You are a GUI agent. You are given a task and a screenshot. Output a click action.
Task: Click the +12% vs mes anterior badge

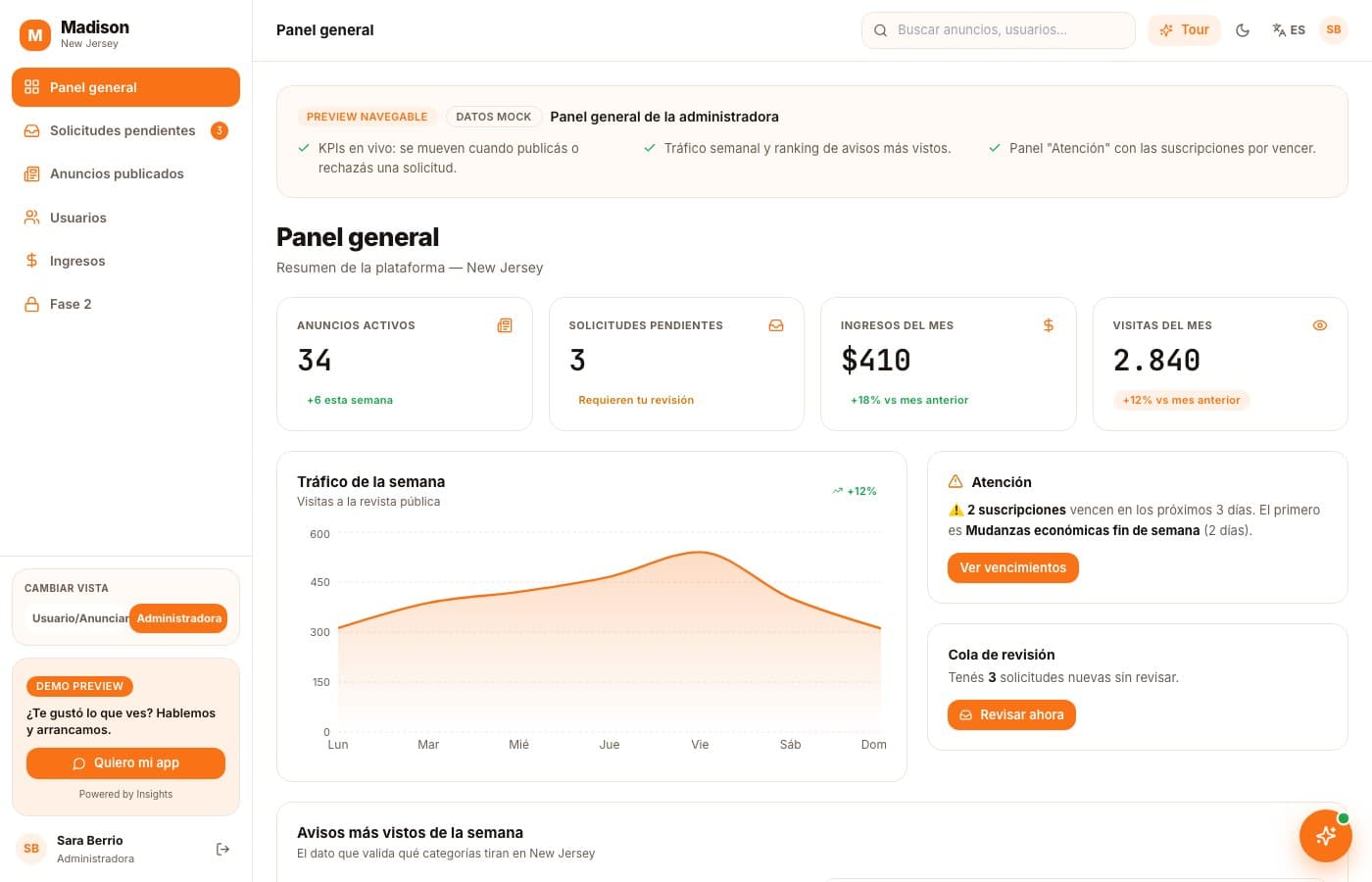[x=1181, y=400]
